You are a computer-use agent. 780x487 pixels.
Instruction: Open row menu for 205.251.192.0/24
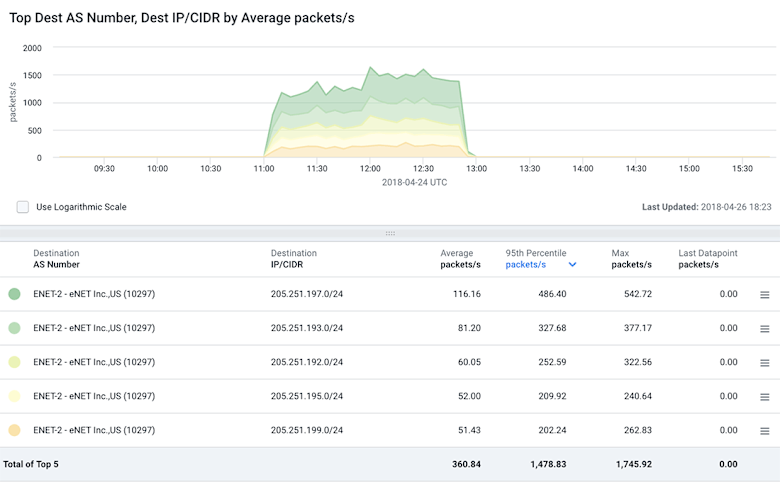[765, 363]
